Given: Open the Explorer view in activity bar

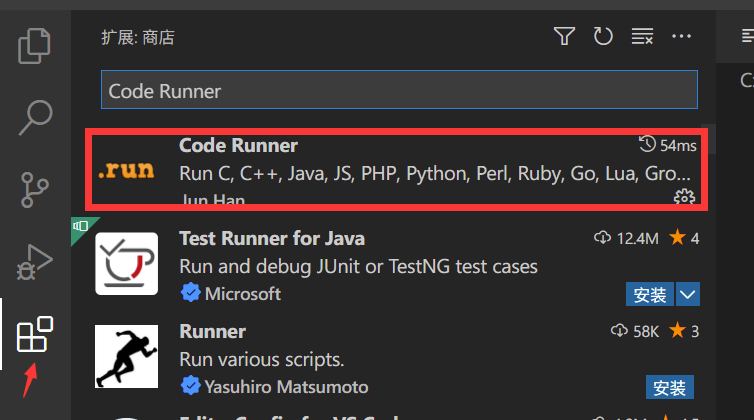Looking at the screenshot, I should (x=35, y=46).
